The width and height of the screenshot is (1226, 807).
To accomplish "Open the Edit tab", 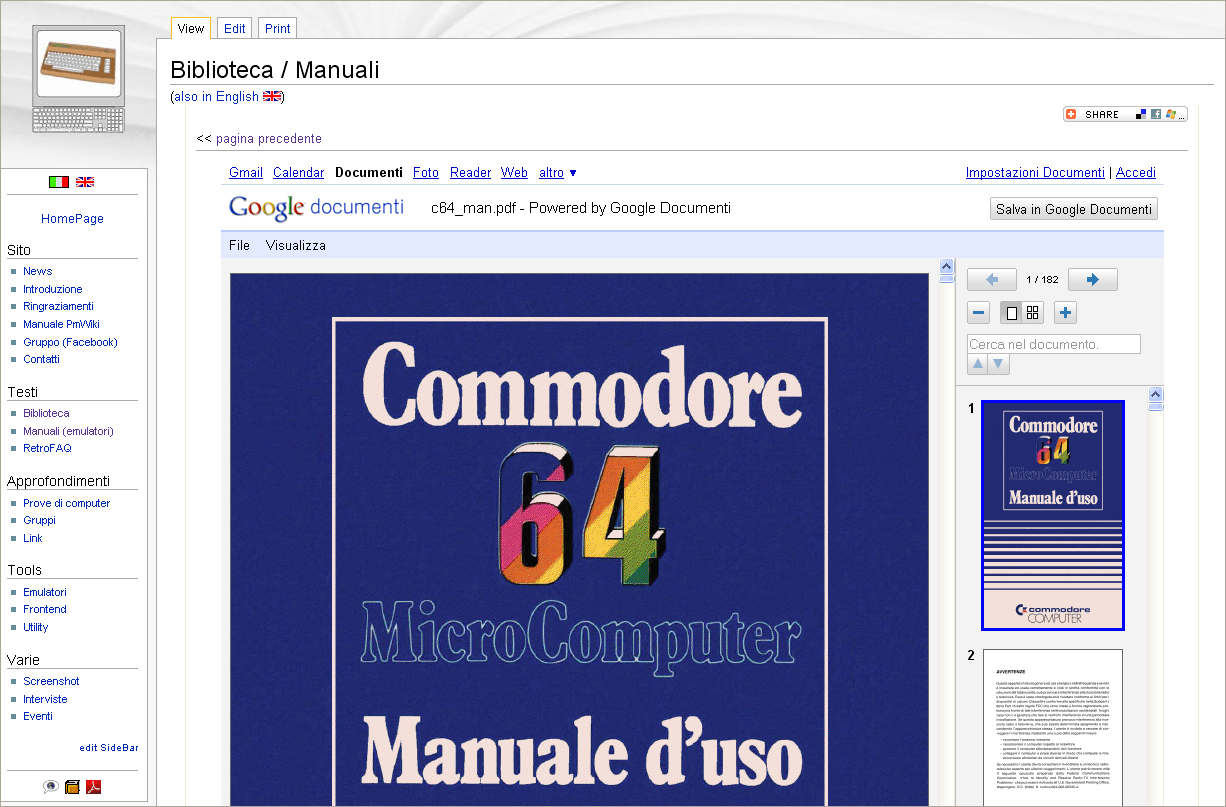I will (235, 28).
